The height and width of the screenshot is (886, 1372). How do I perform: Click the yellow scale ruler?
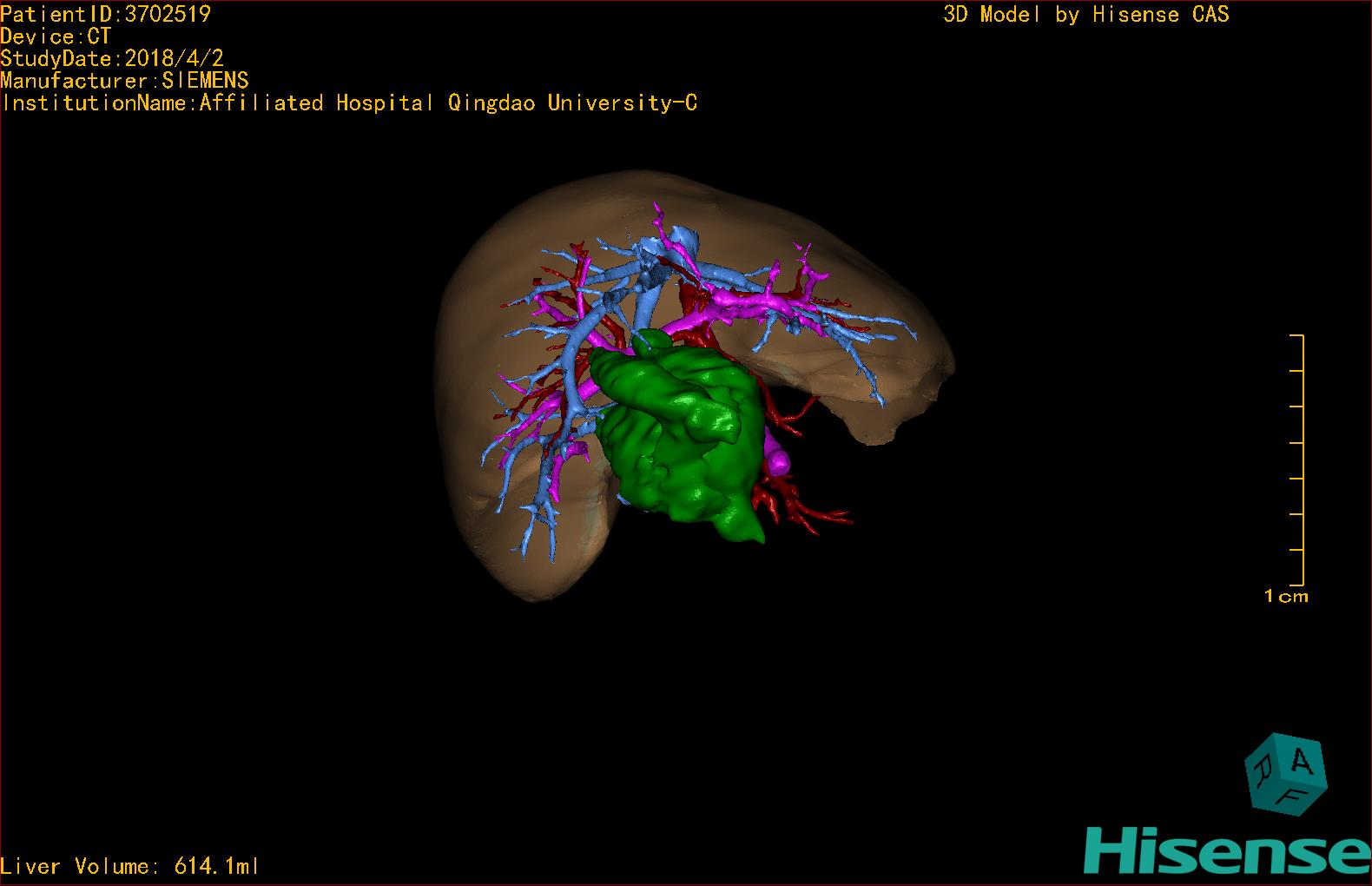coord(1298,460)
